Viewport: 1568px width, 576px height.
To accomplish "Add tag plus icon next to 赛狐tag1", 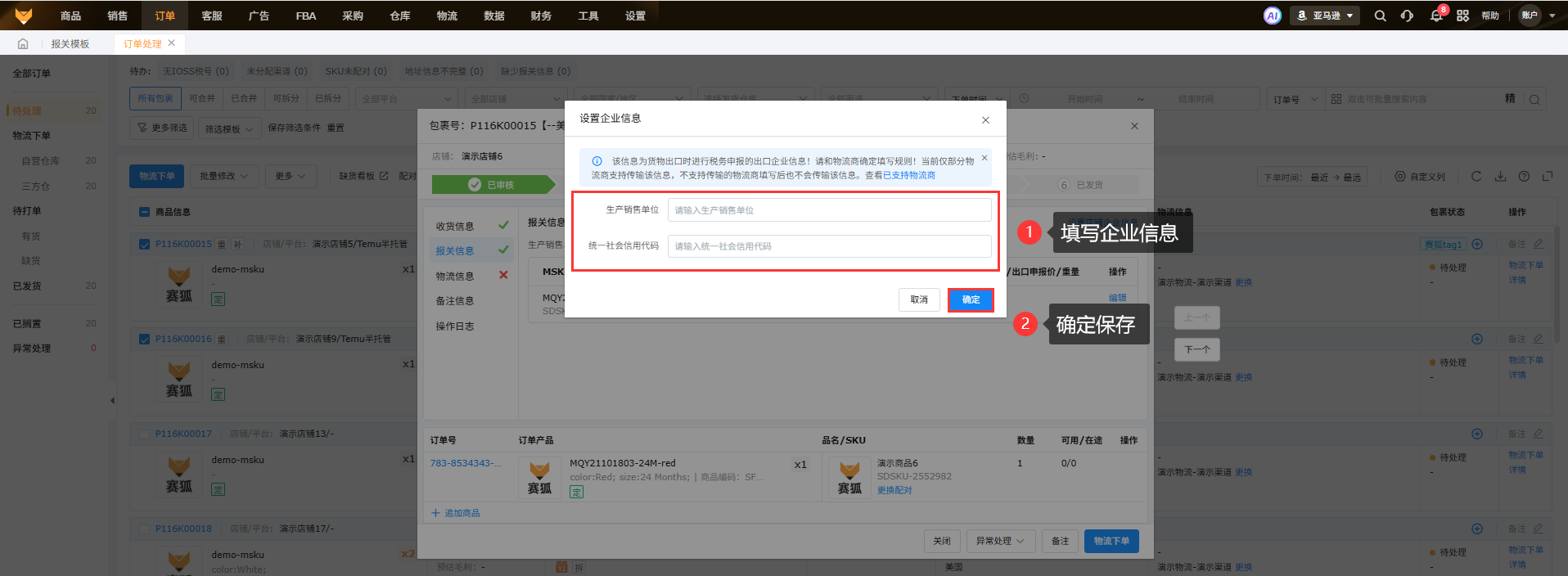I will tap(1477, 244).
